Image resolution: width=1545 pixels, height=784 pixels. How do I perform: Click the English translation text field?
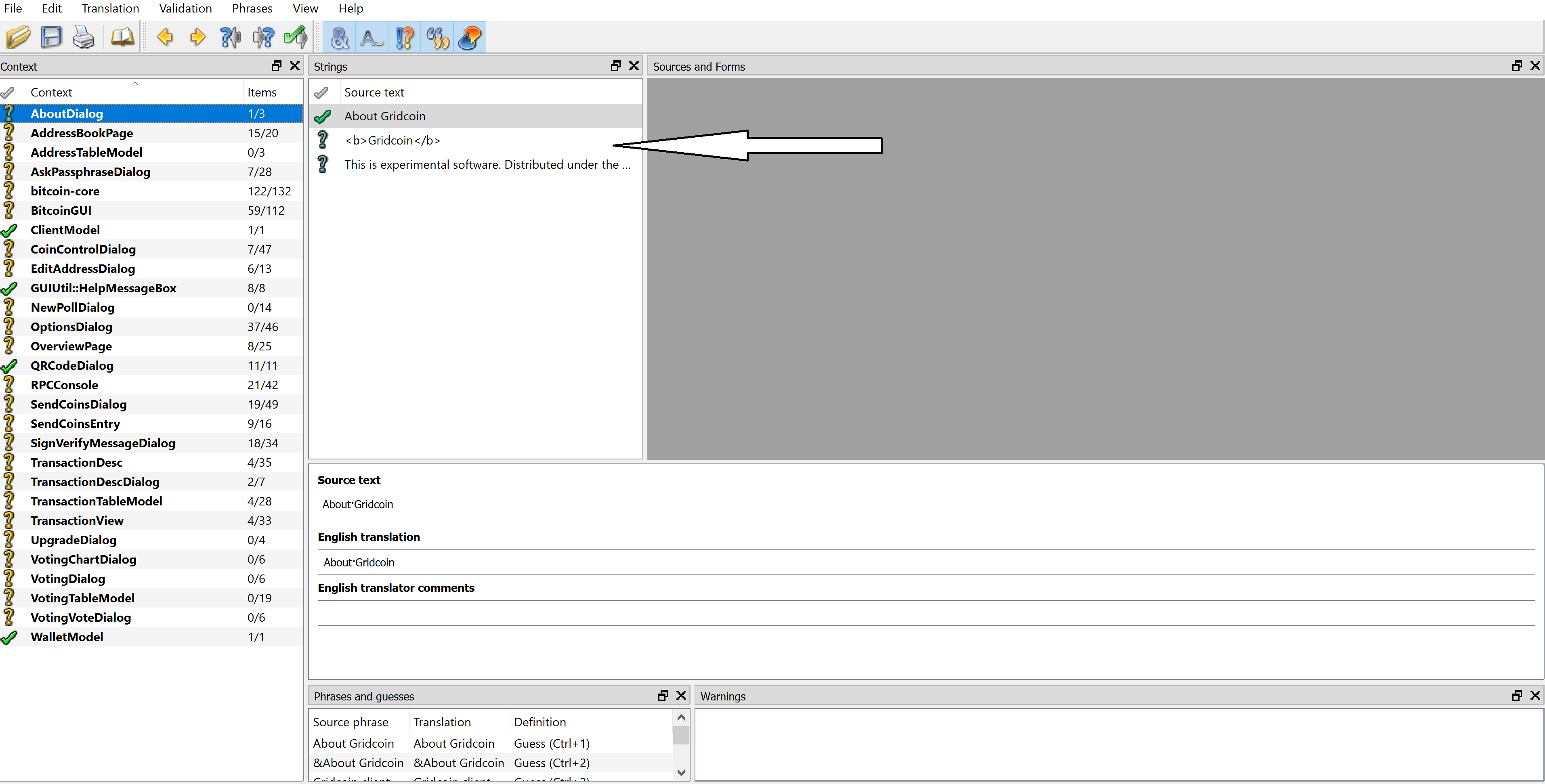[926, 562]
